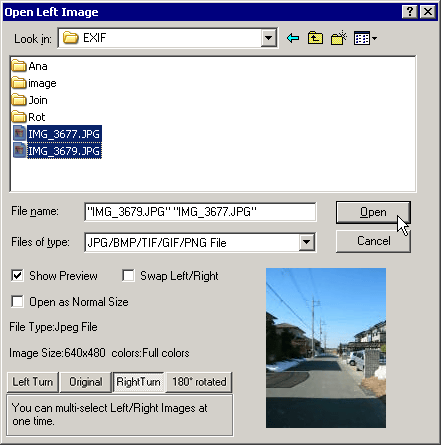Click the Open button
Image resolution: width=441 pixels, height=445 pixels.
[x=373, y=212]
